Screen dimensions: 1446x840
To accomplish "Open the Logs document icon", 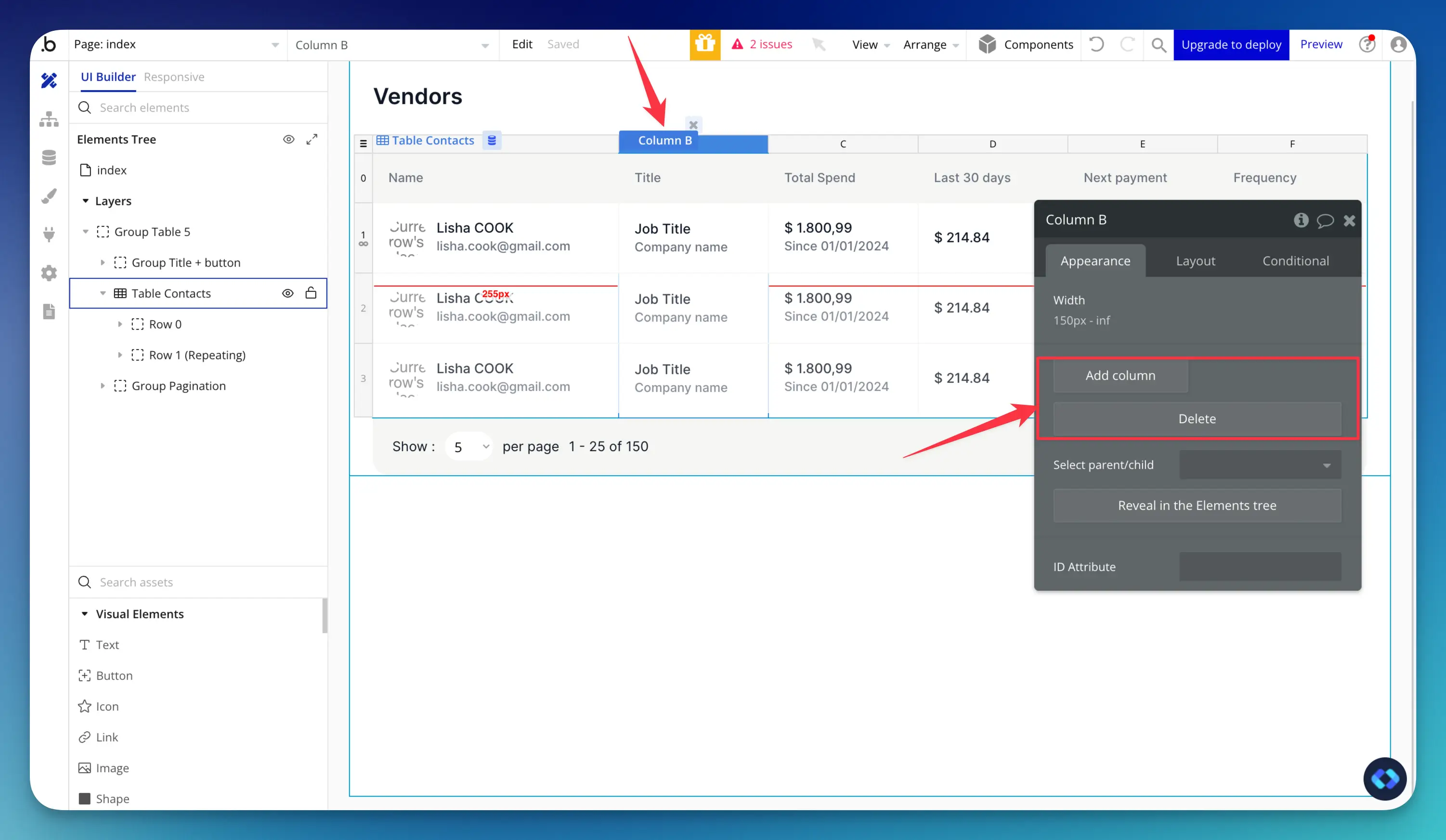I will pos(49,311).
